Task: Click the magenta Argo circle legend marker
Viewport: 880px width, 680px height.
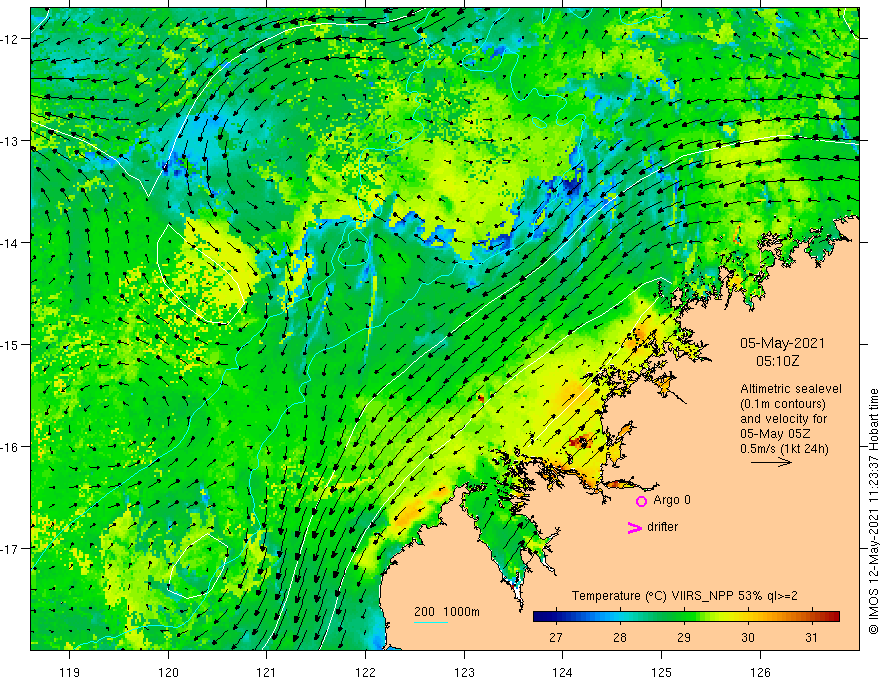Action: 641,501
